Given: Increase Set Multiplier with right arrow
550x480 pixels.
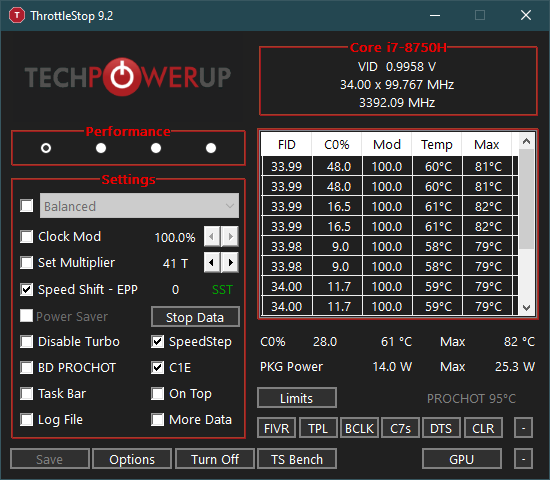Looking at the screenshot, I should pyautogui.click(x=230, y=262).
